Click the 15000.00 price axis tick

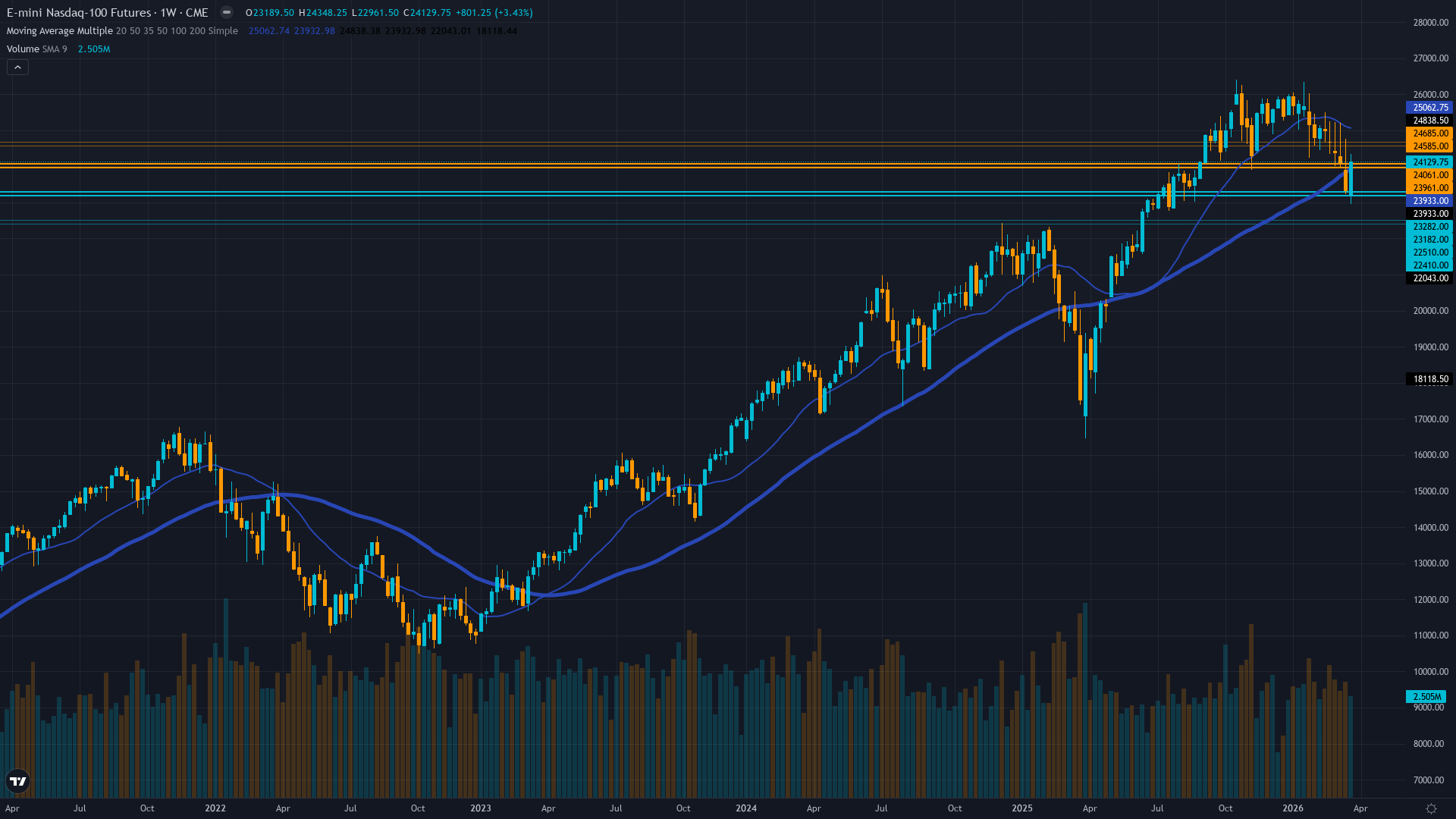click(x=1430, y=491)
